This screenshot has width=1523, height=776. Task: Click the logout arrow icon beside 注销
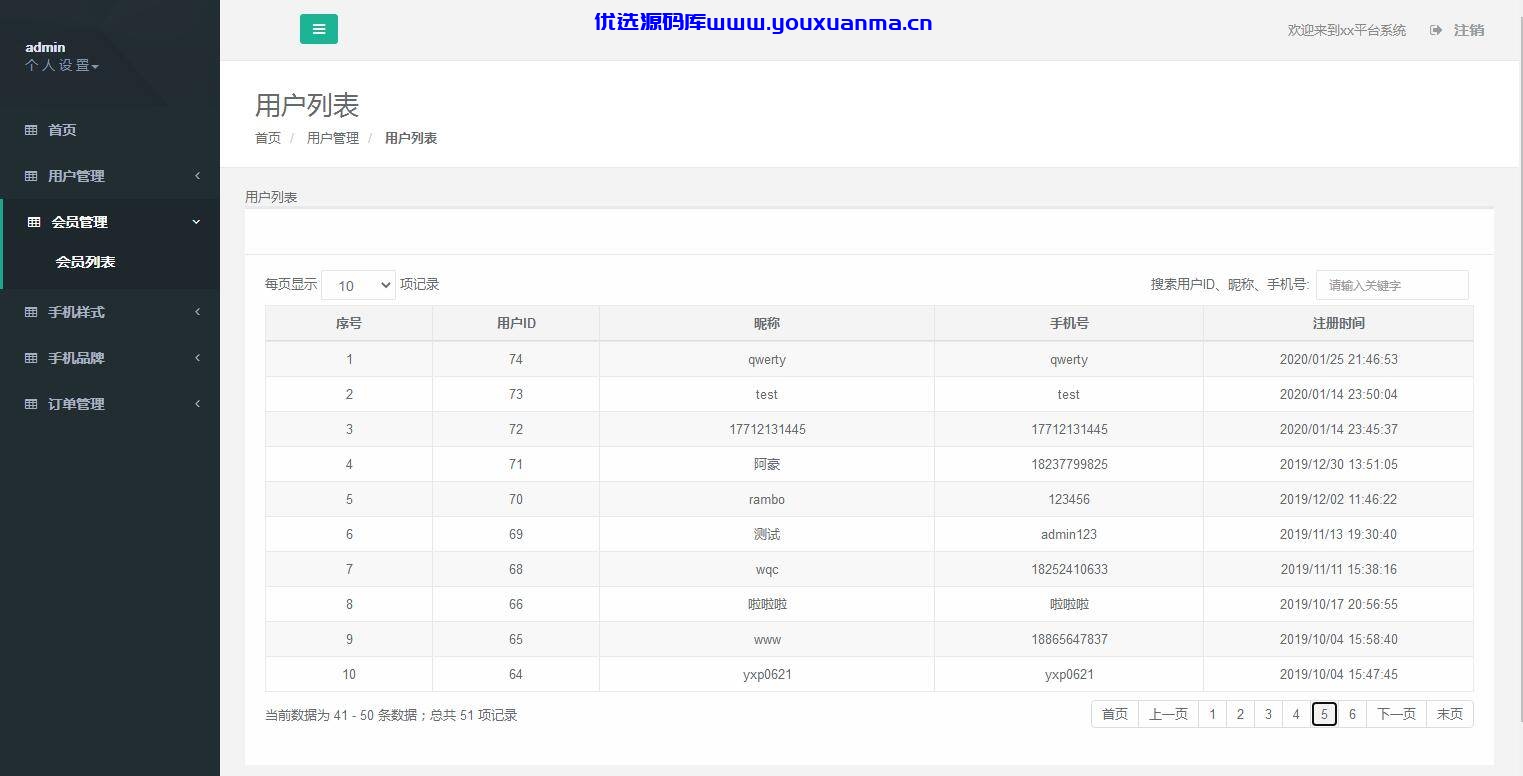pos(1436,30)
